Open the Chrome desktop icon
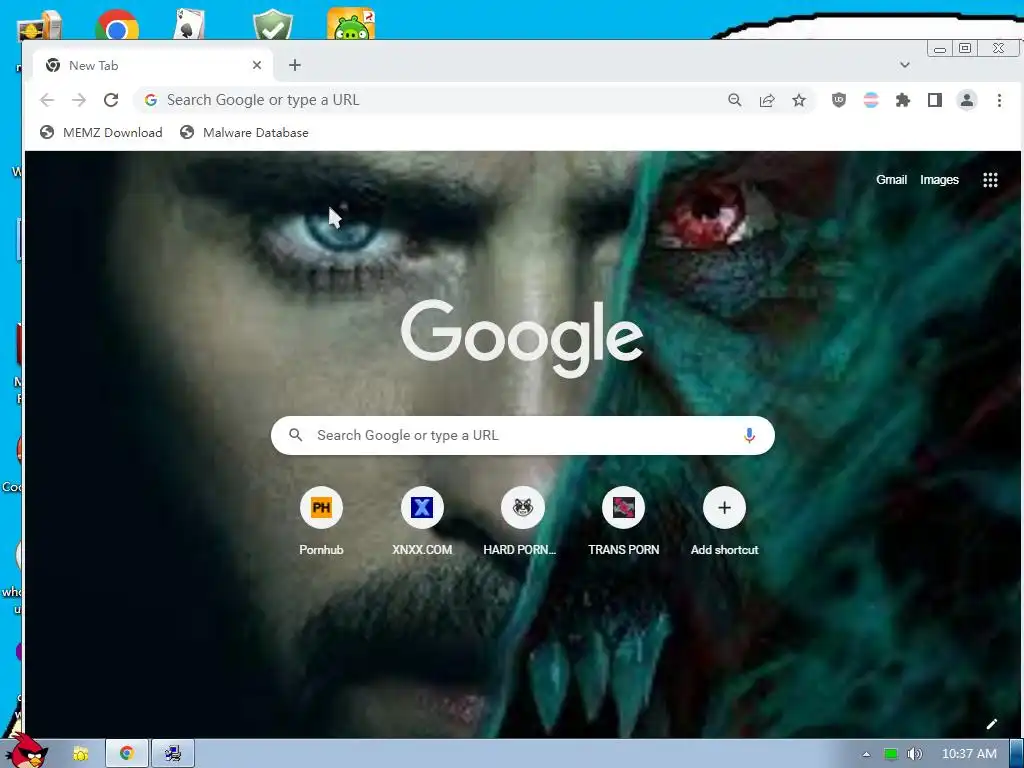Viewport: 1024px width, 768px height. [x=117, y=25]
